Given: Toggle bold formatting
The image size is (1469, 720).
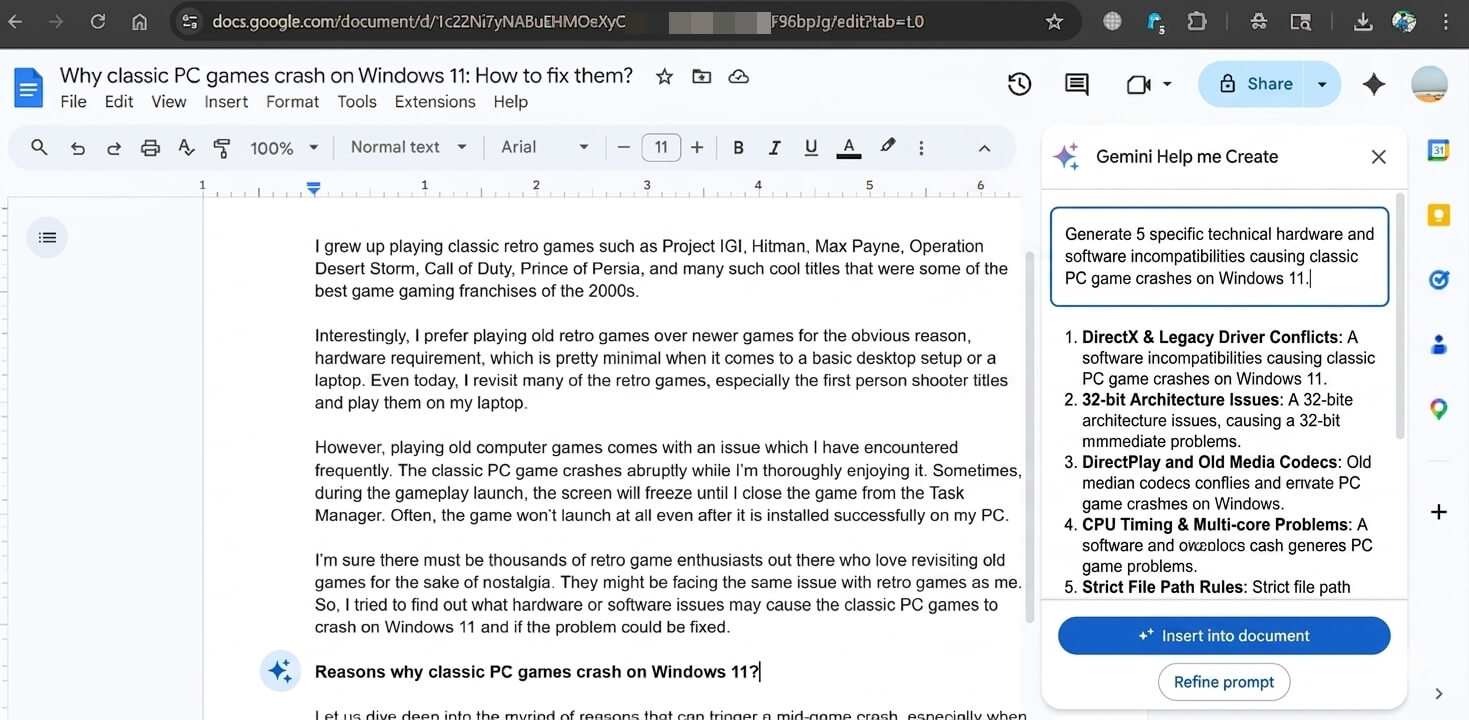Looking at the screenshot, I should pos(738,146).
